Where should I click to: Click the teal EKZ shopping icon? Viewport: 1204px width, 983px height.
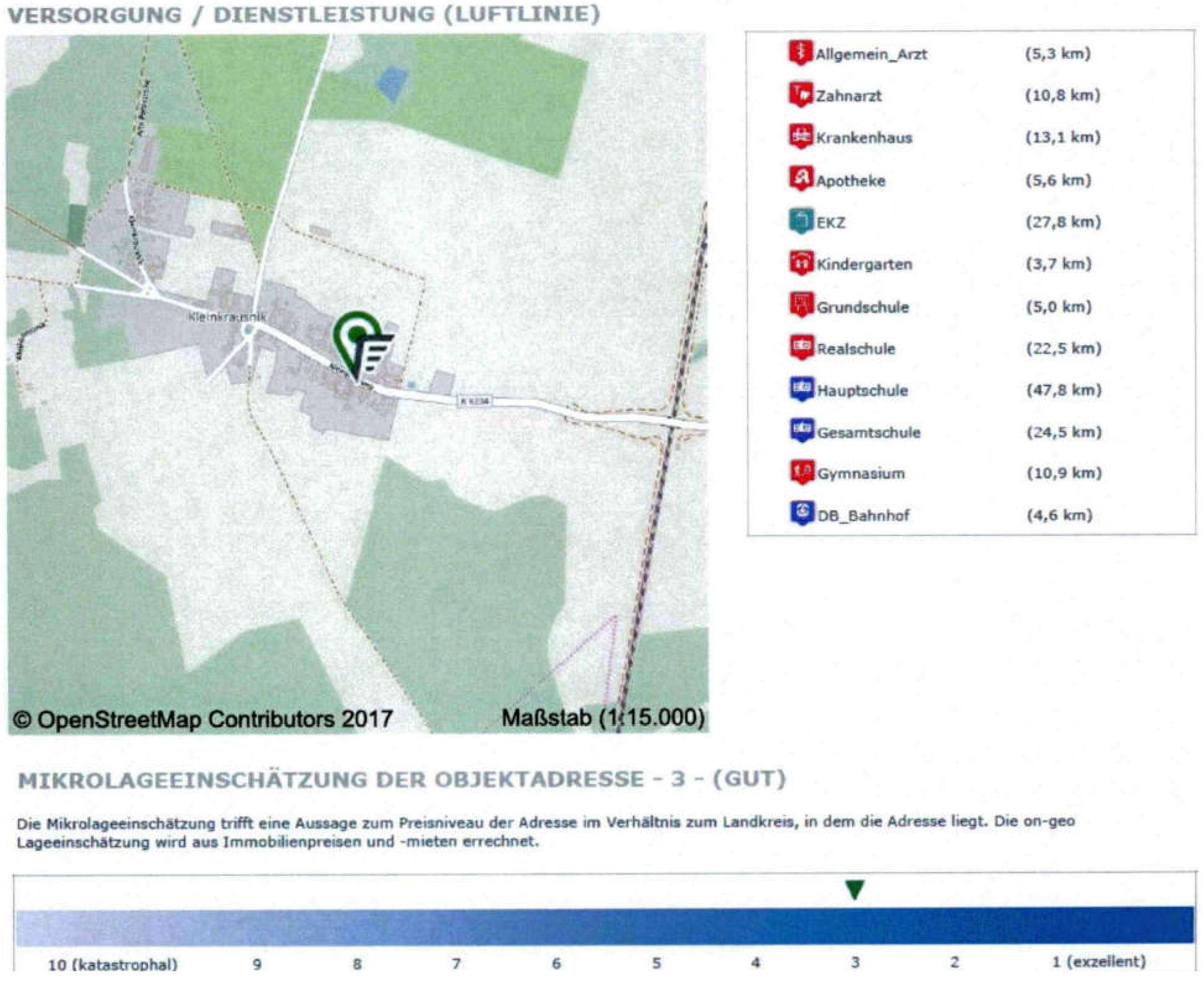(801, 221)
